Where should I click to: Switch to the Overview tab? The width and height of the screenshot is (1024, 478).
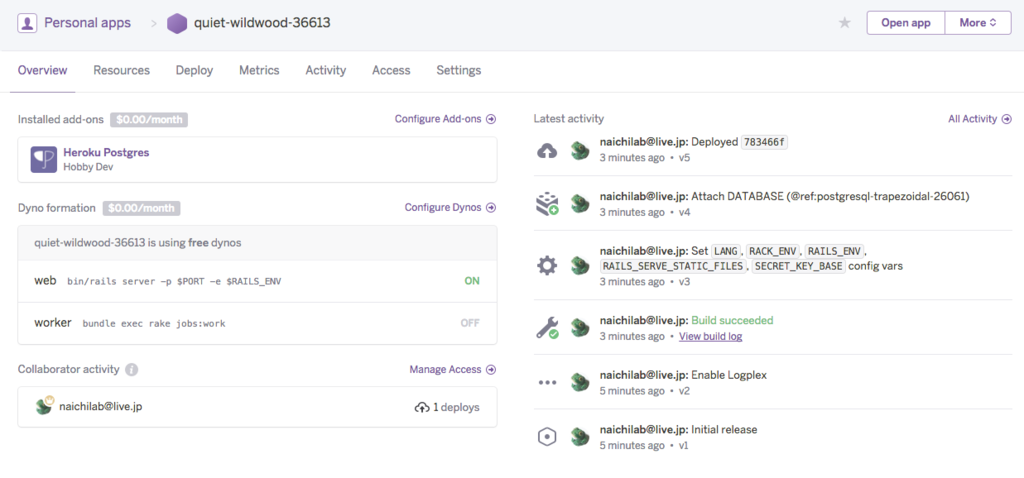point(42,71)
